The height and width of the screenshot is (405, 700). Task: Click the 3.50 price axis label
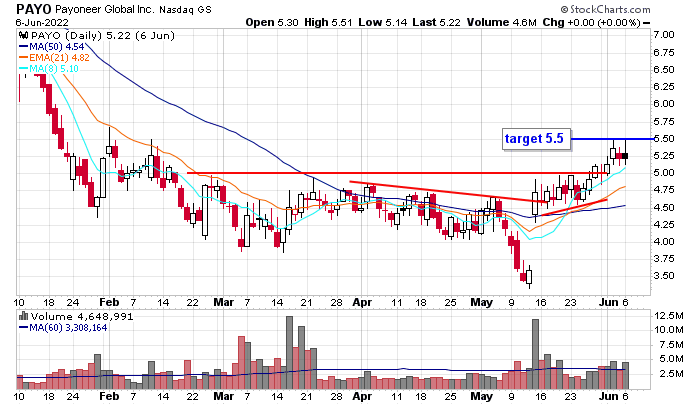tap(663, 276)
